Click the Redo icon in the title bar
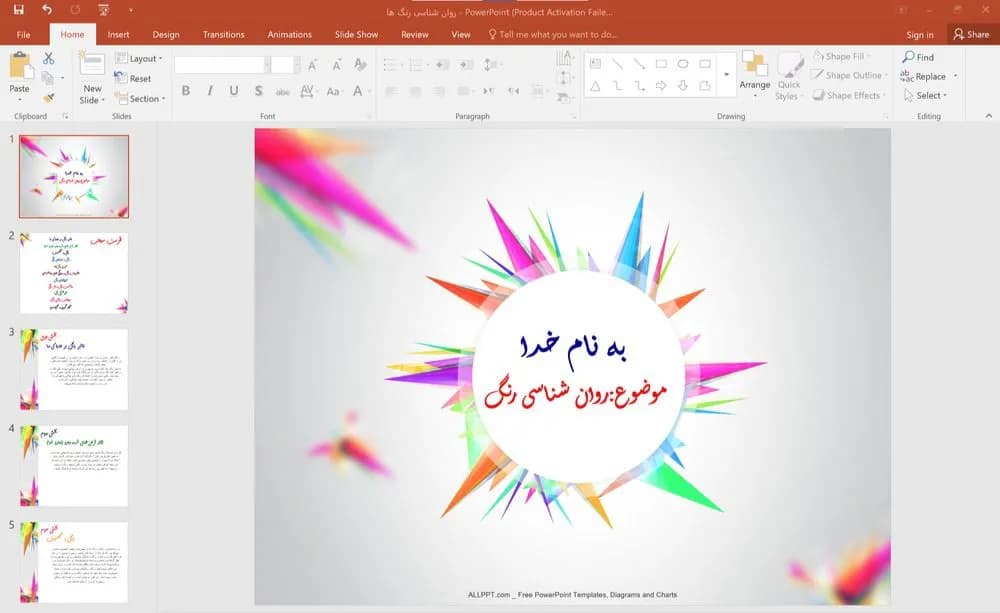The height and width of the screenshot is (613, 1000). coord(75,10)
